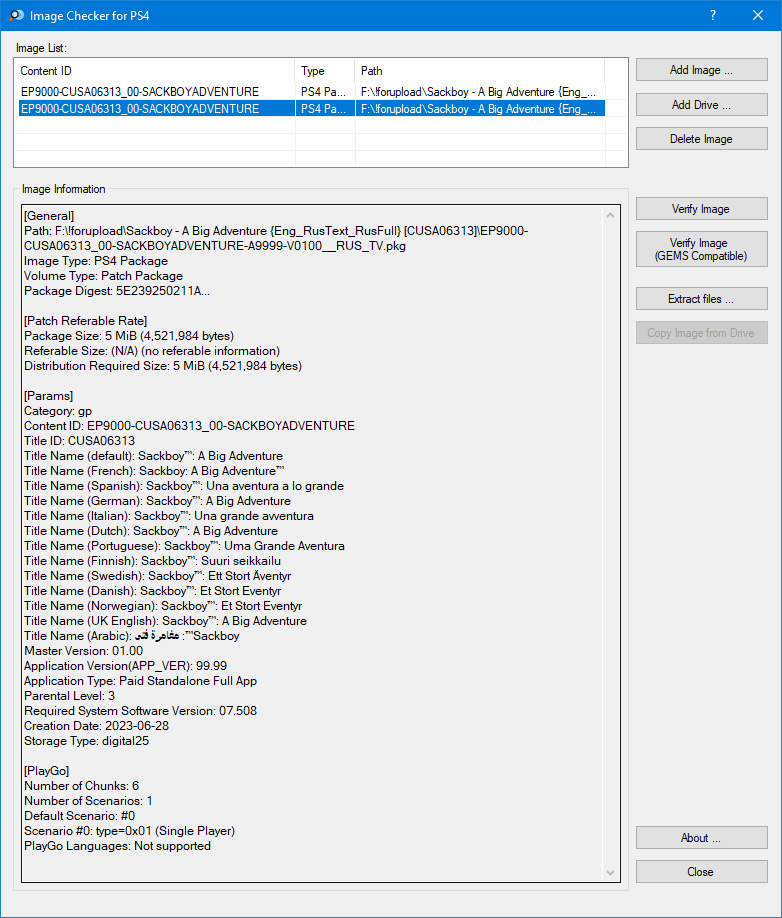Image resolution: width=782 pixels, height=918 pixels.
Task: Click the Creation Date: 2023-06-28 line
Action: pyautogui.click(x=97, y=726)
